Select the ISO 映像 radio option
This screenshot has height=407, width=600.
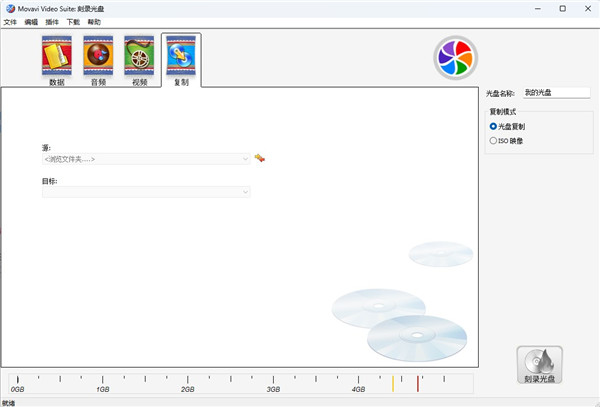506,141
